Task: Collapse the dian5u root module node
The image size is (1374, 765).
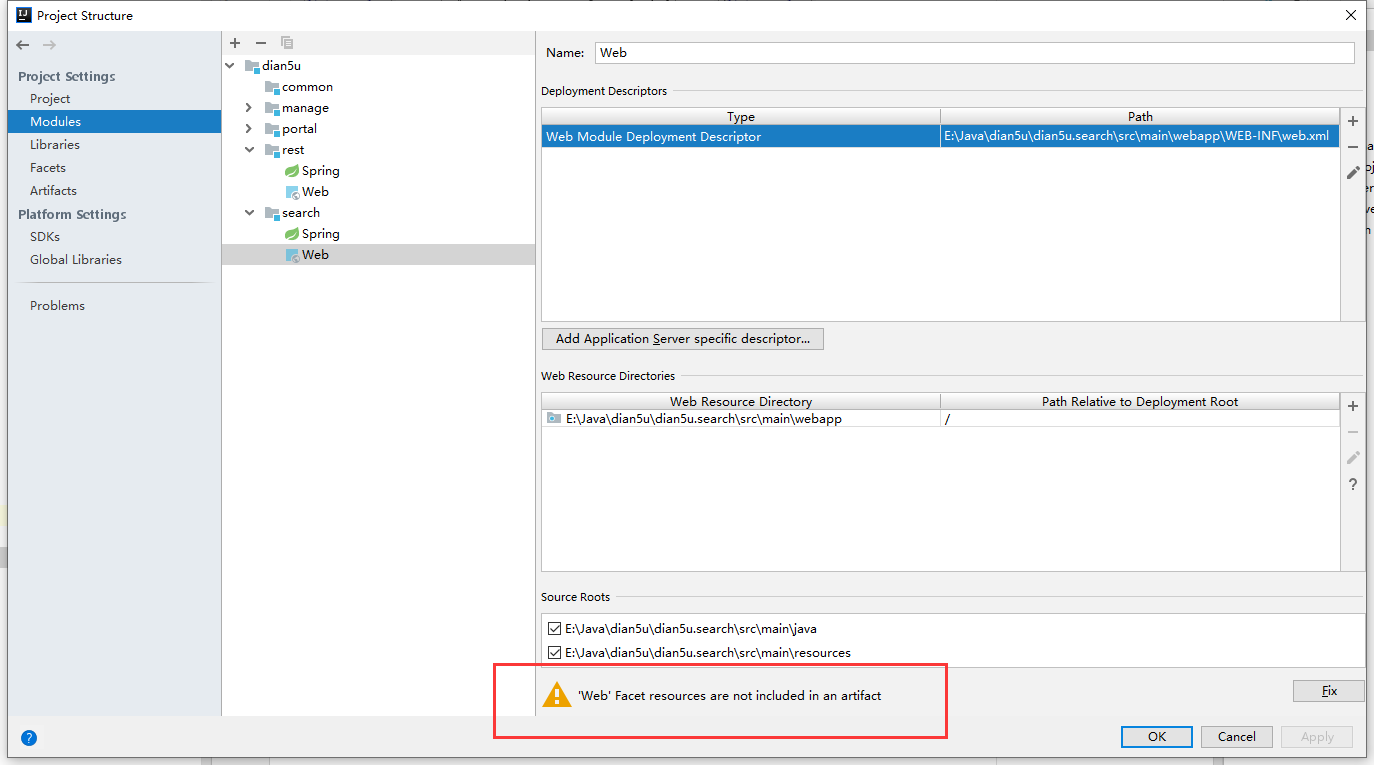Action: (x=231, y=66)
